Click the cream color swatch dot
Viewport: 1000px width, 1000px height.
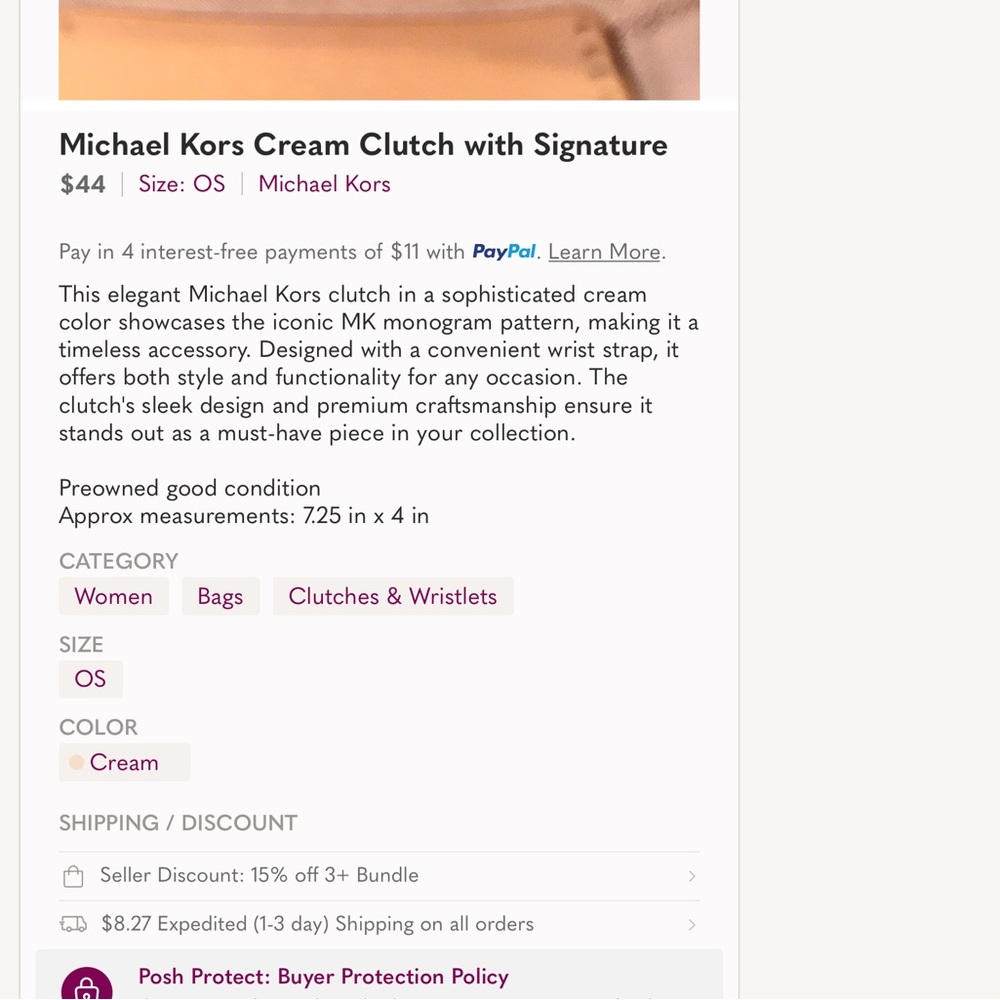pos(76,762)
